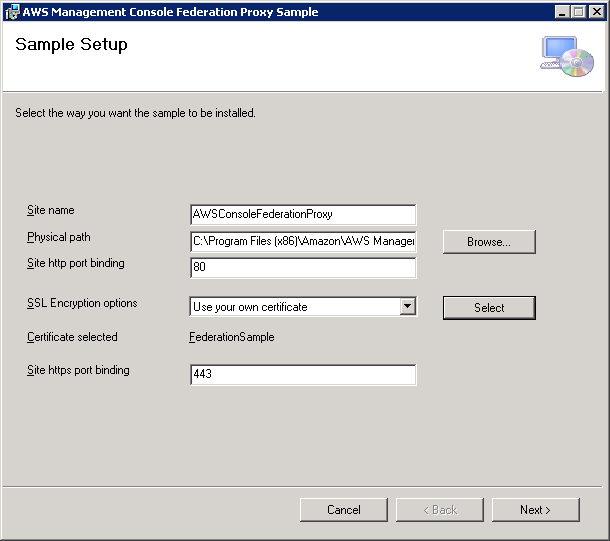Focus the Physical path input field

point(303,242)
